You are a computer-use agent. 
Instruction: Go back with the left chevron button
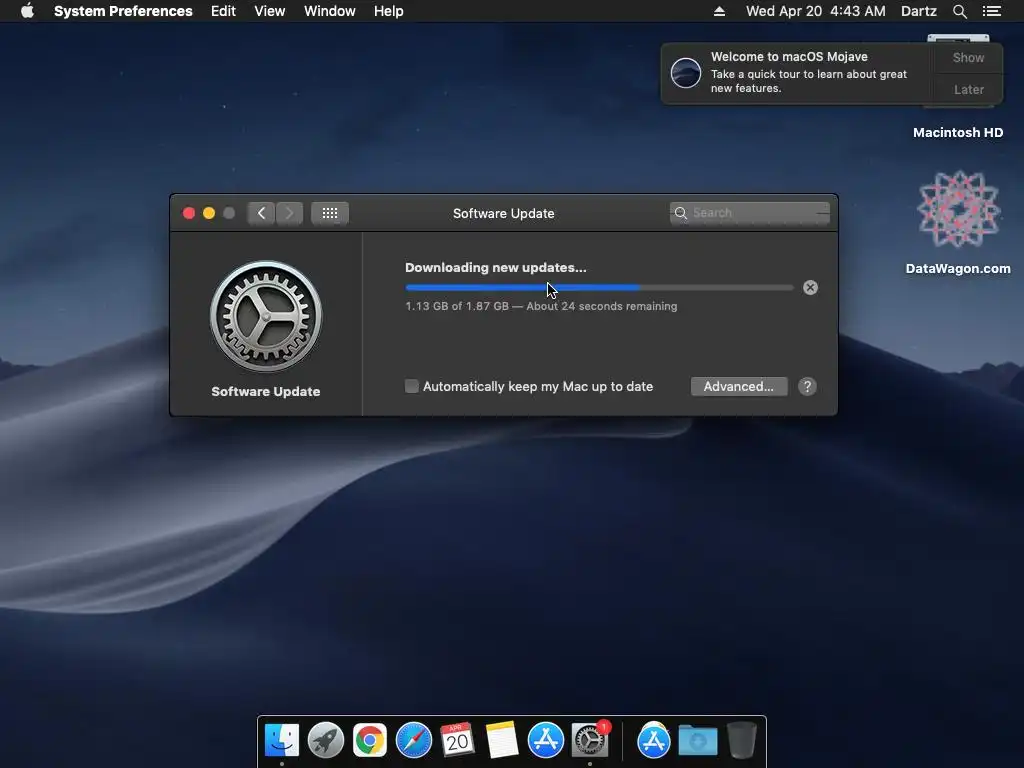tap(261, 213)
